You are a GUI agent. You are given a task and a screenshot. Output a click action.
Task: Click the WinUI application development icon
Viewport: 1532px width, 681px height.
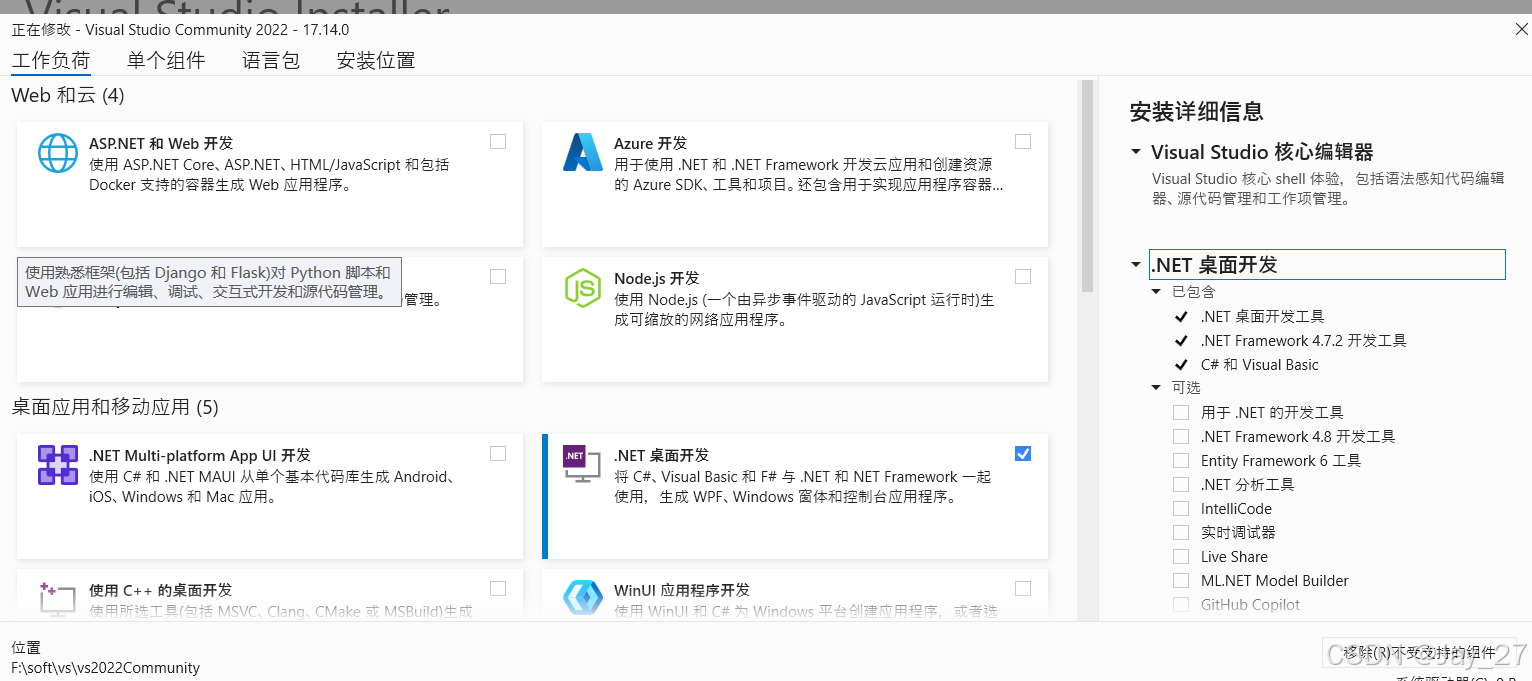pos(582,598)
